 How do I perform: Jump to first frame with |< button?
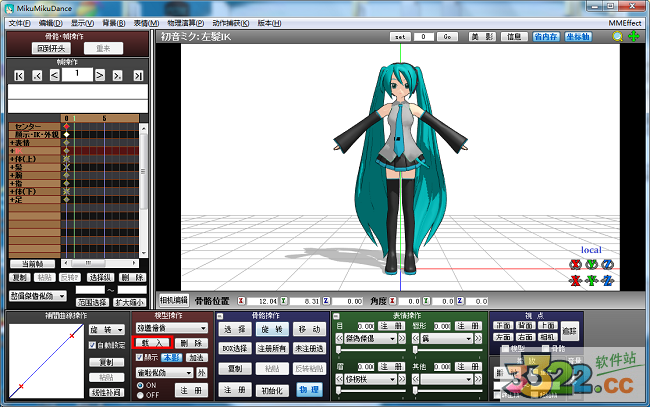coord(19,75)
